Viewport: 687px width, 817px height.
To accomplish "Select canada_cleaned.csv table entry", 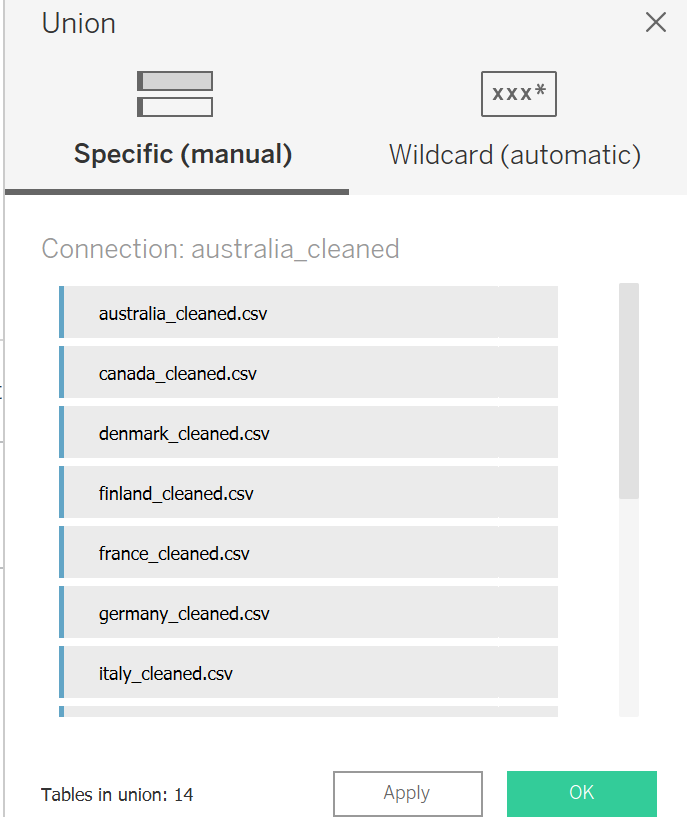I will tap(309, 373).
